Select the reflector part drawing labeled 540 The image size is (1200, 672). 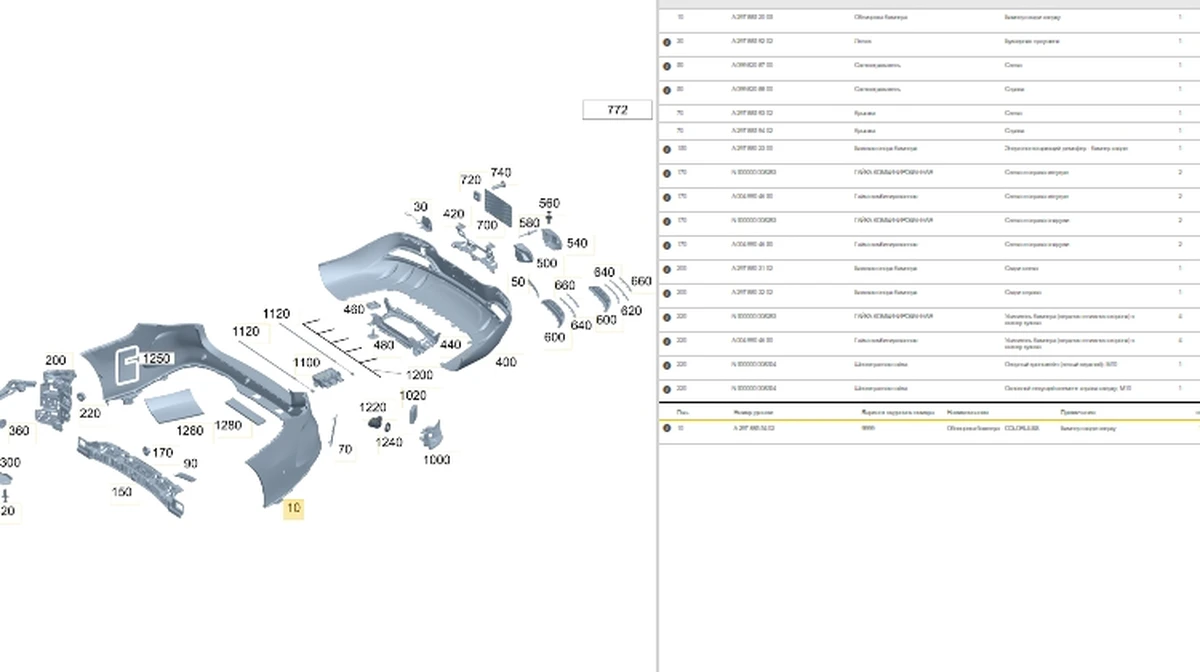[x=551, y=239]
